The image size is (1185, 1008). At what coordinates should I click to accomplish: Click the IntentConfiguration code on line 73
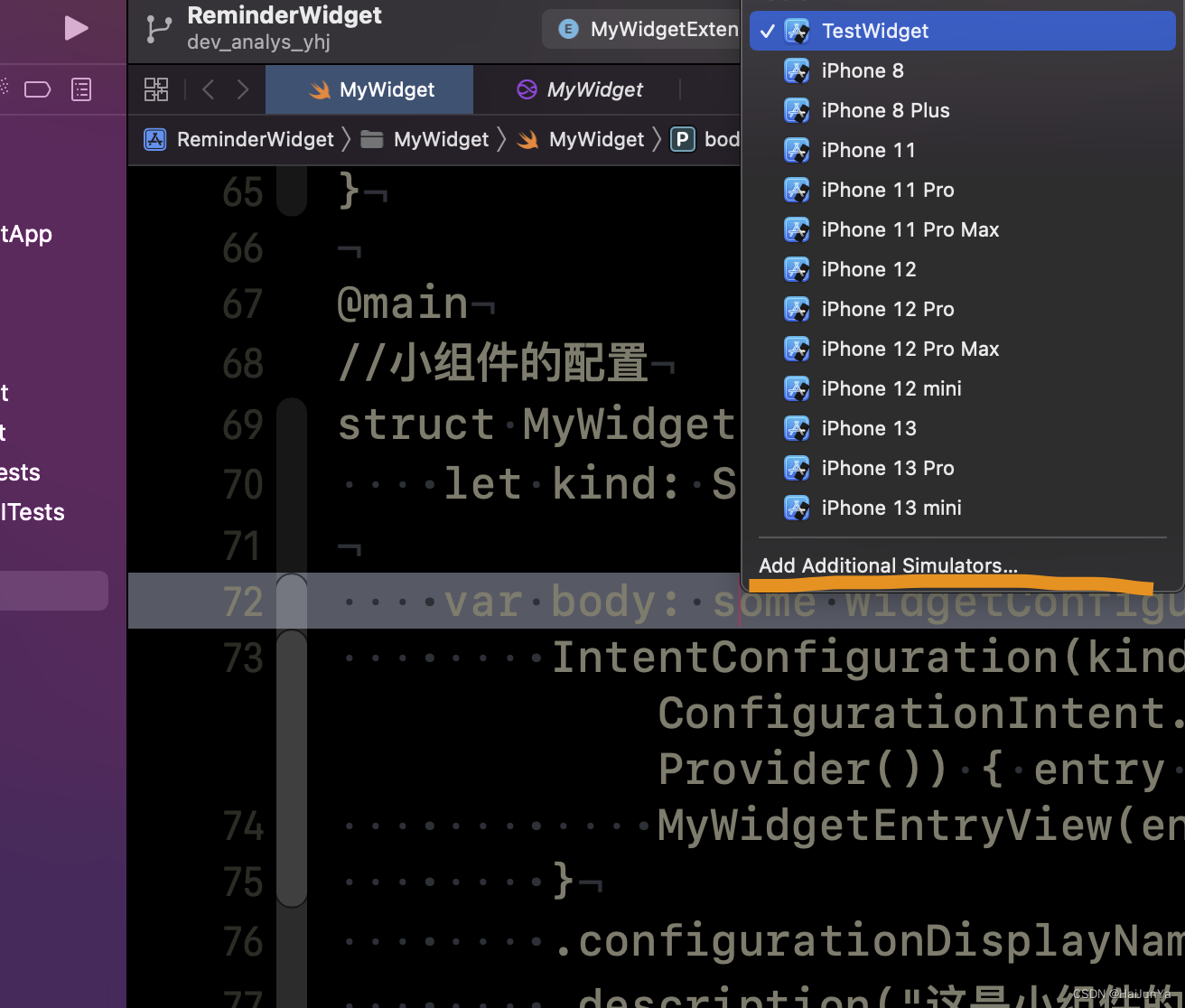click(867, 657)
